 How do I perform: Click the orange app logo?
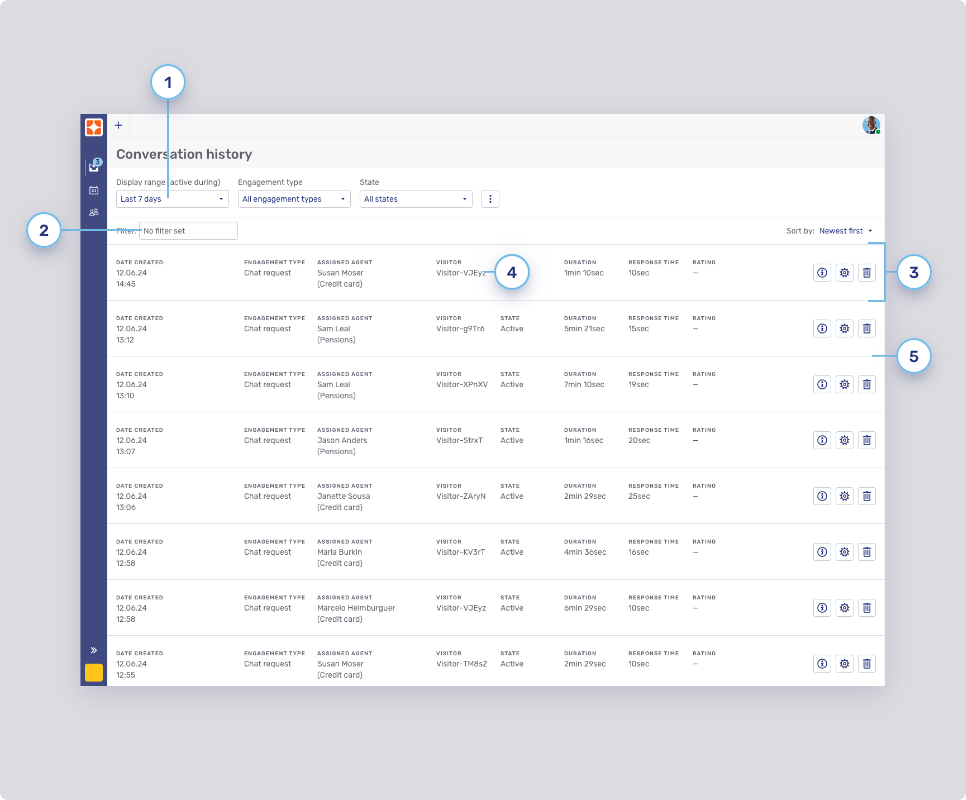pyautogui.click(x=94, y=126)
